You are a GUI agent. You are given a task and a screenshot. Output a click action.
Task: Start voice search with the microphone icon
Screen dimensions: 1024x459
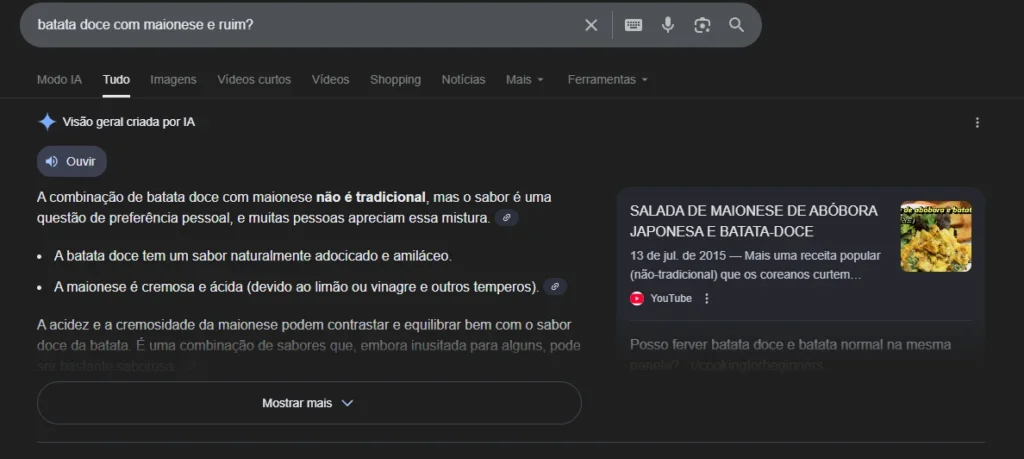coord(668,25)
